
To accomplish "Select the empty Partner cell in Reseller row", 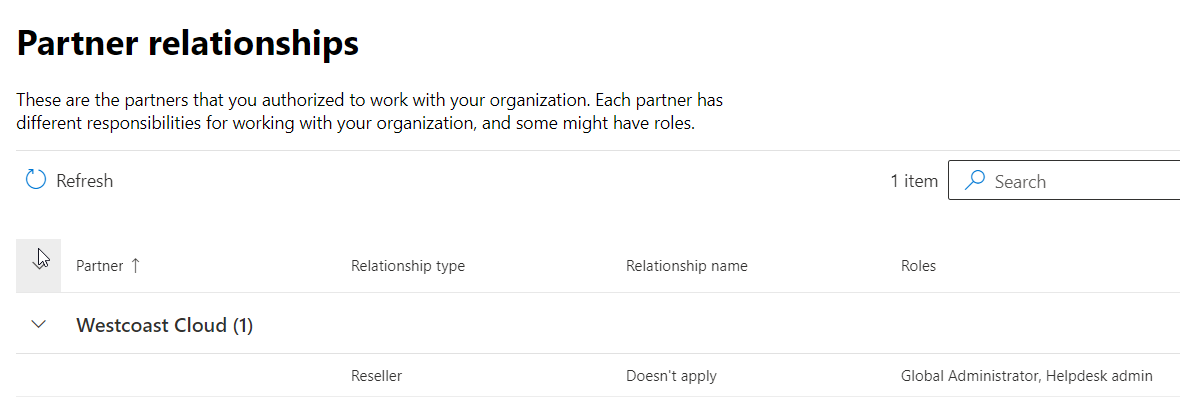I will point(205,375).
